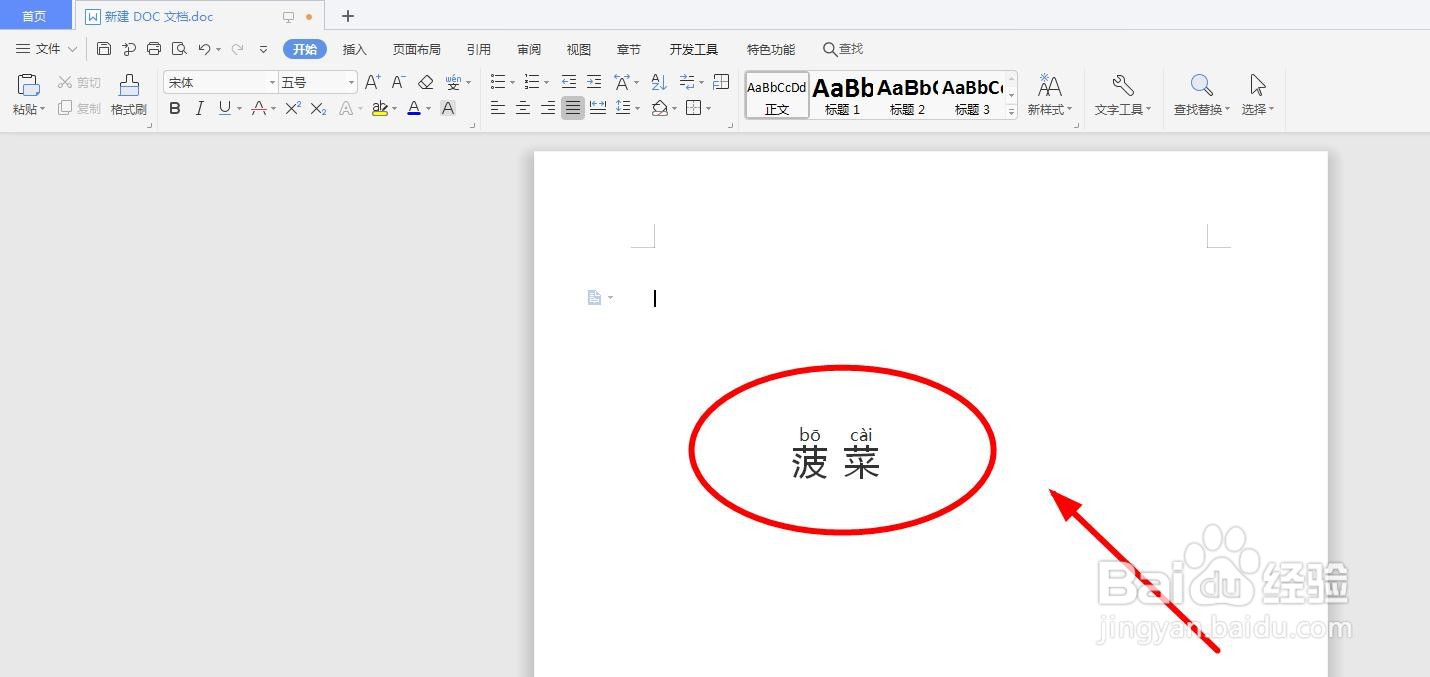Open the 页面布局 ribbon tab
1430x677 pixels.
point(416,48)
